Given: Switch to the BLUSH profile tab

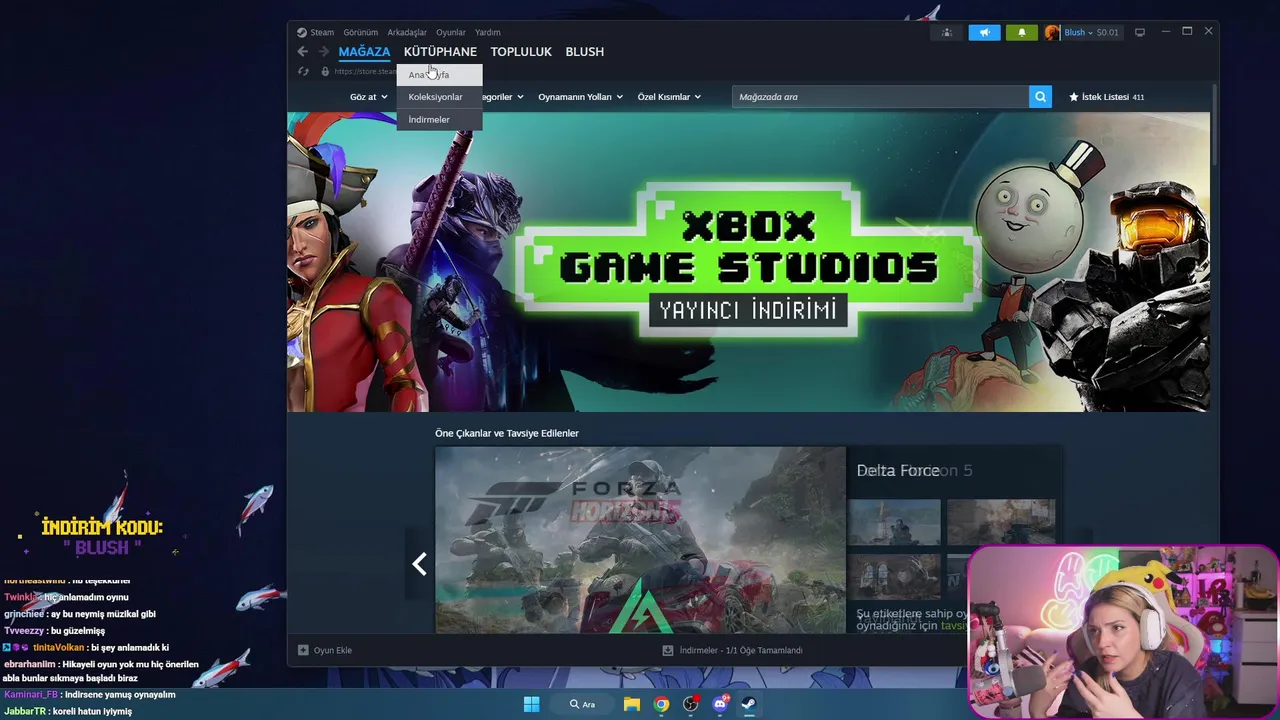Looking at the screenshot, I should 585,52.
